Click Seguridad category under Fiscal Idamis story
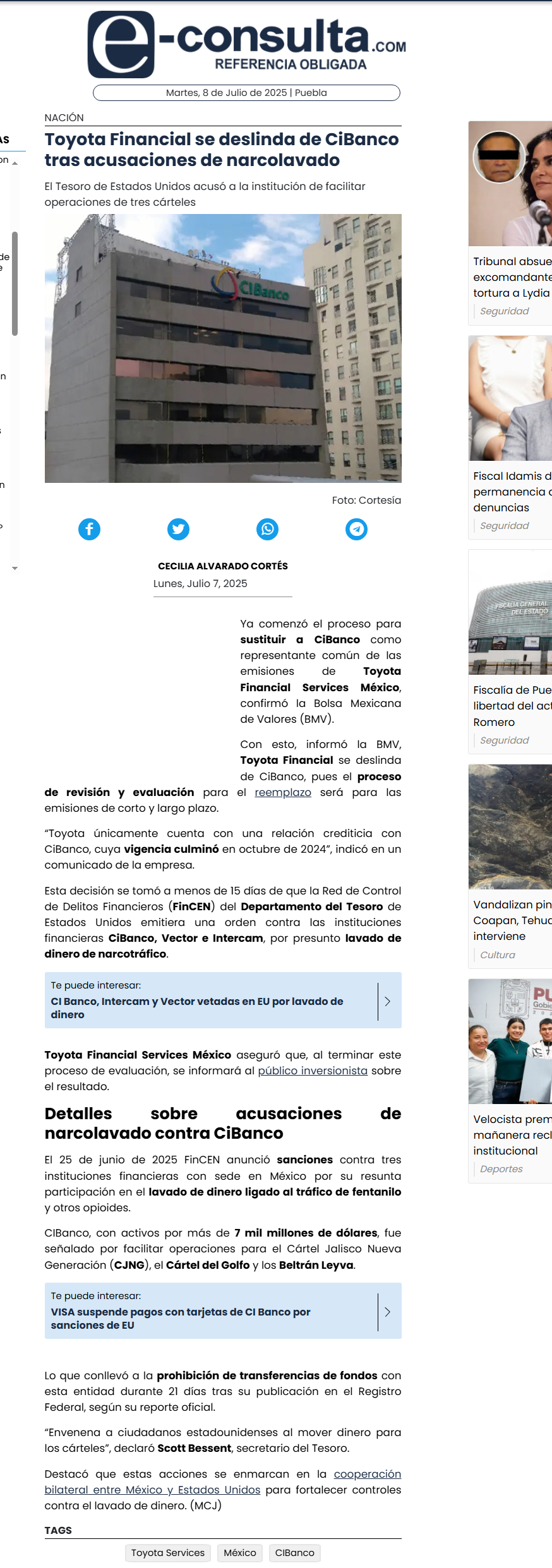This screenshot has height=1568, width=552. [504, 526]
